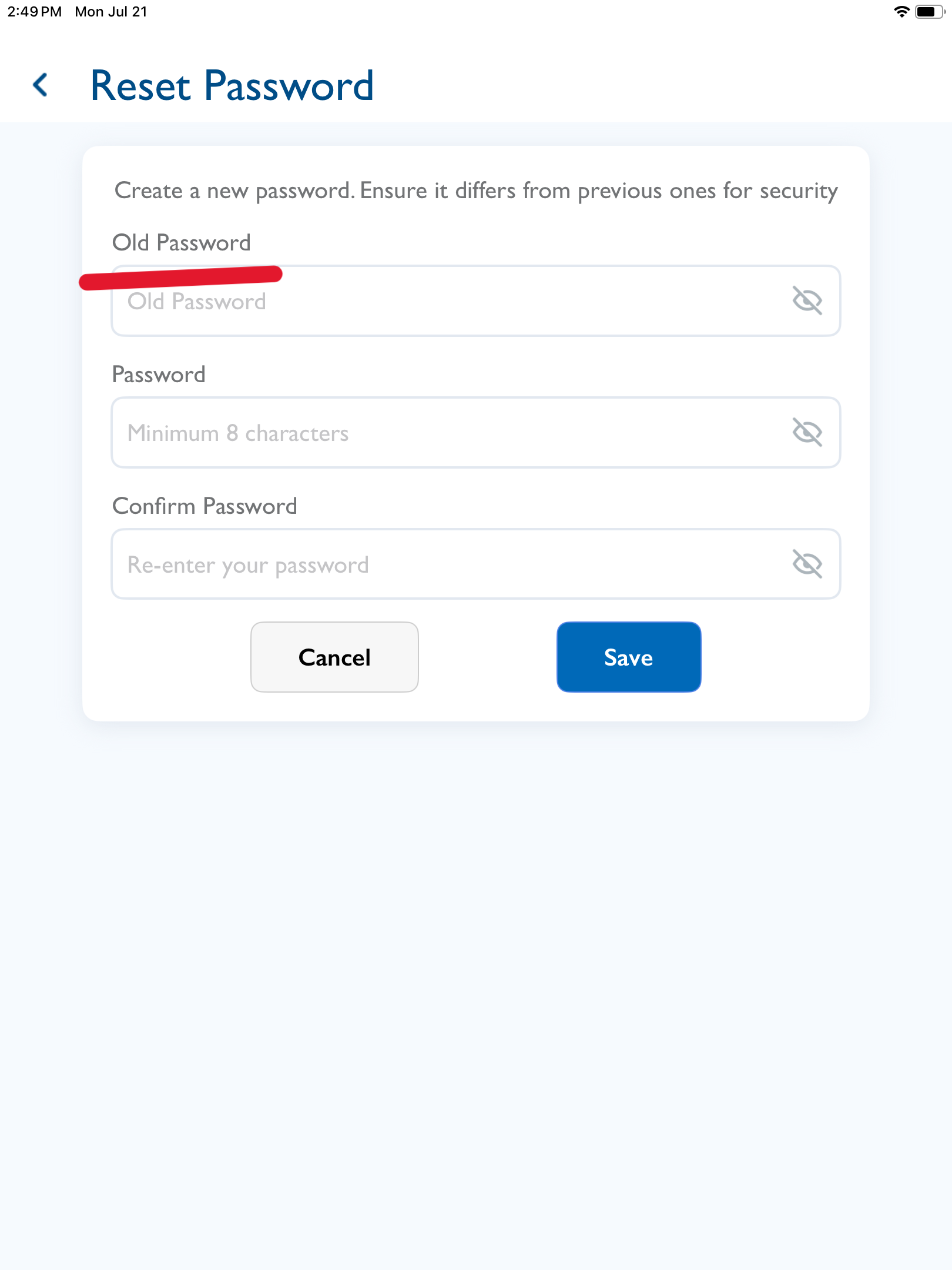Image resolution: width=952 pixels, height=1270 pixels.
Task: Save the new password
Action: pos(629,657)
